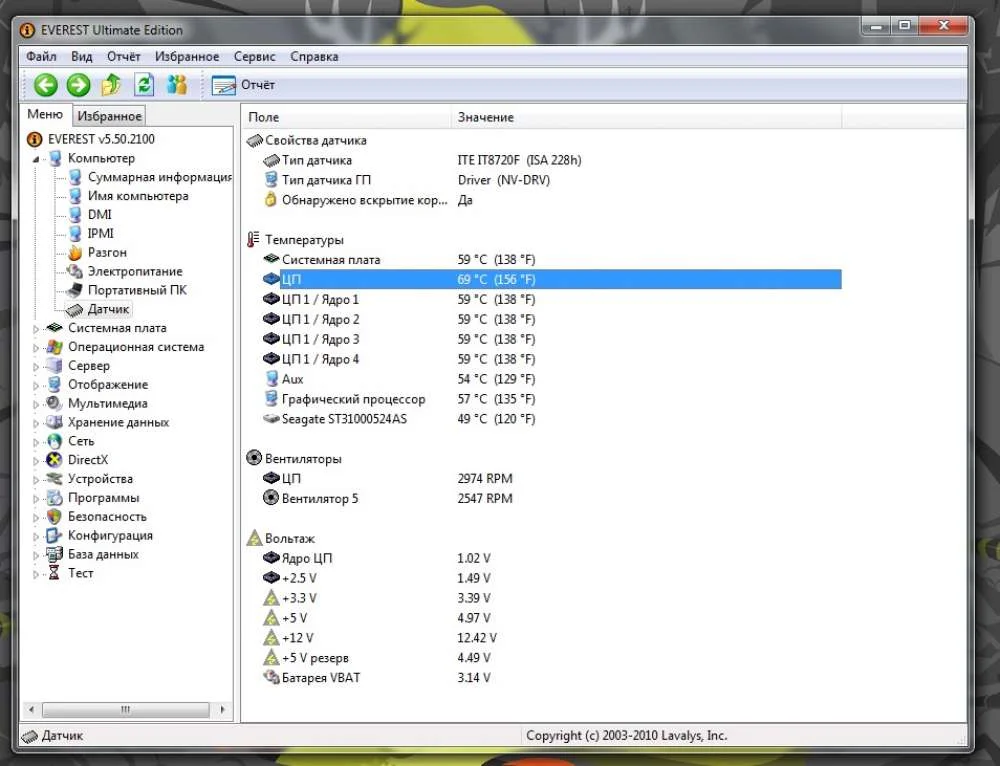1000x766 pixels.
Task: Click the Поле column header
Action: pos(264,118)
